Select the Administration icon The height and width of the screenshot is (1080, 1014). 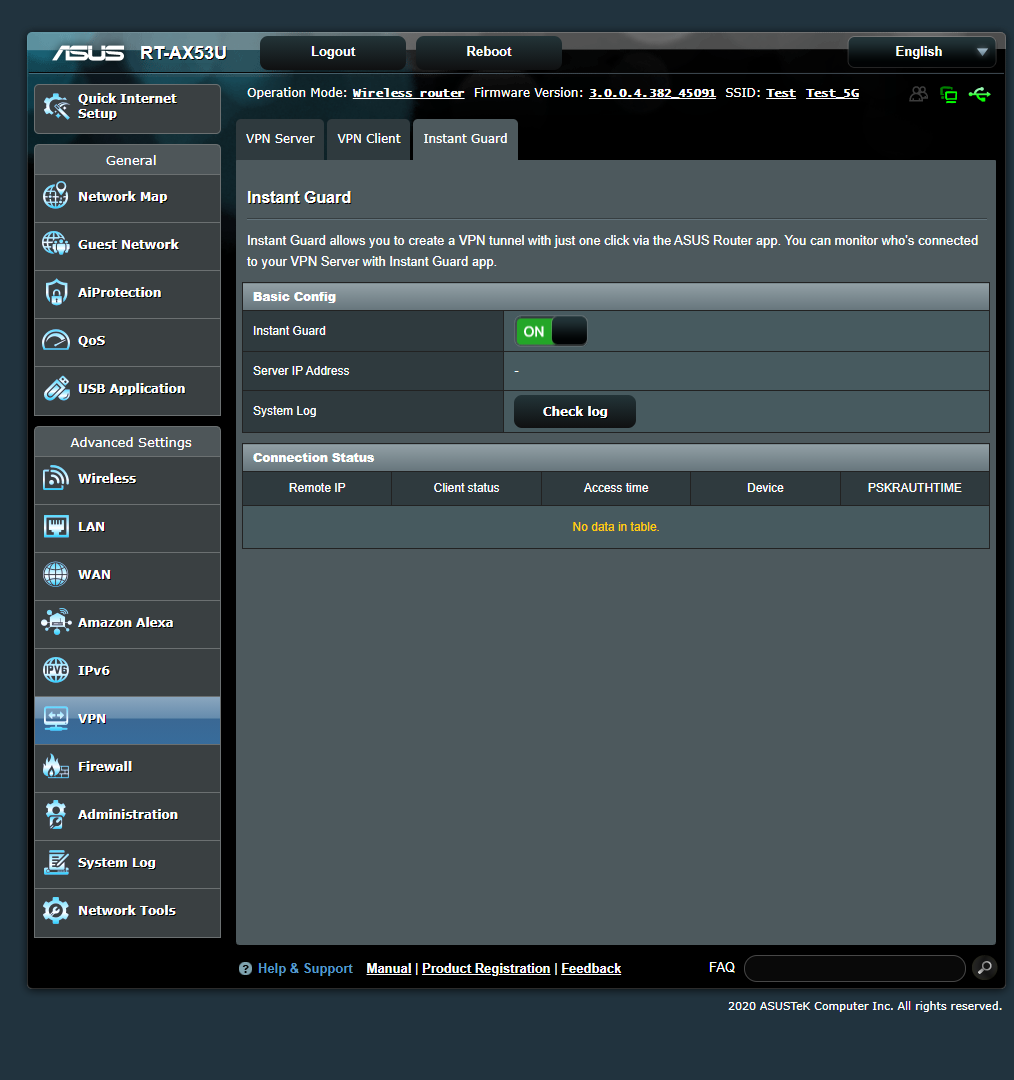point(56,814)
